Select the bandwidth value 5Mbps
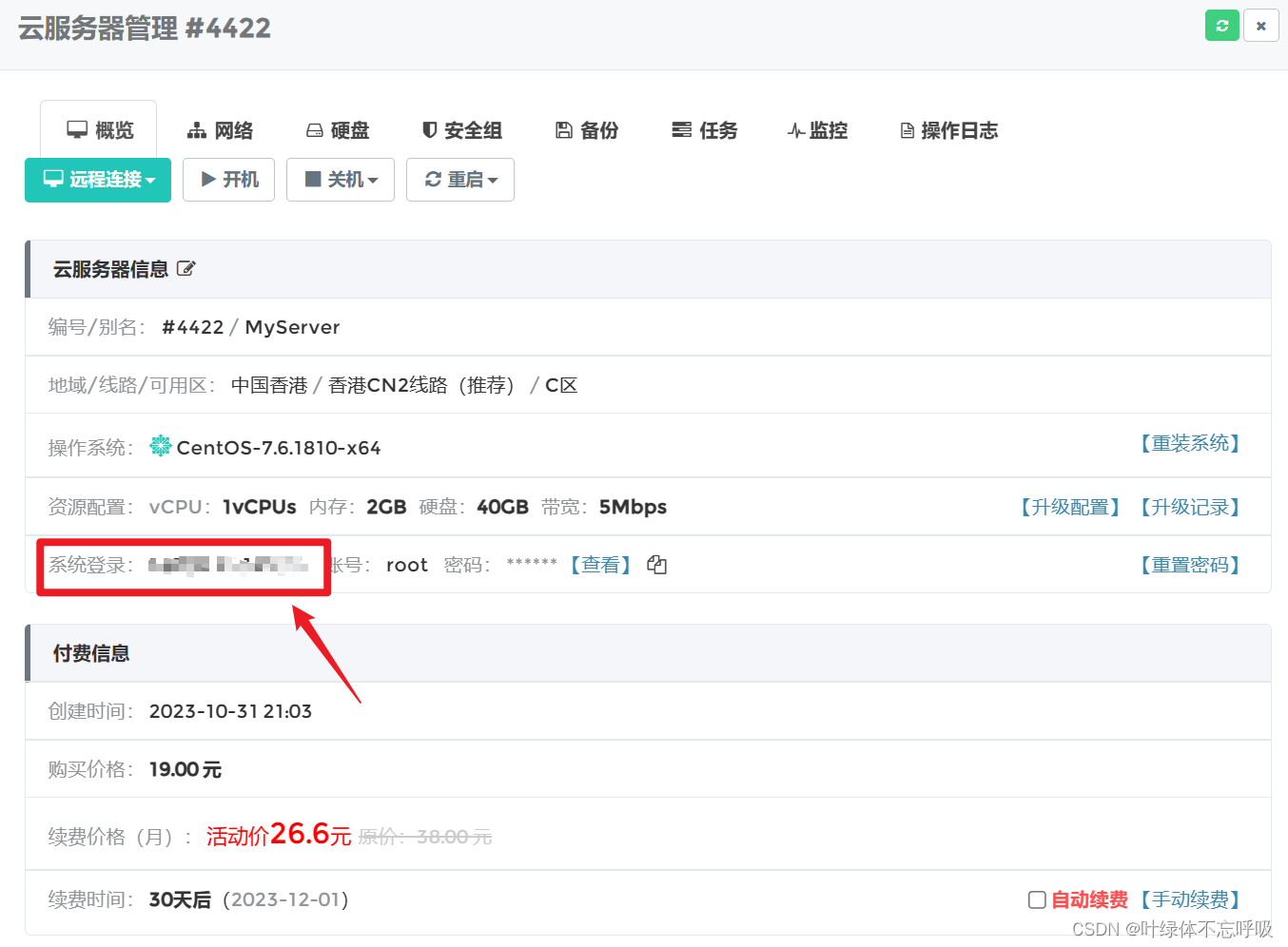Viewport: 1288px width, 947px height. (633, 507)
